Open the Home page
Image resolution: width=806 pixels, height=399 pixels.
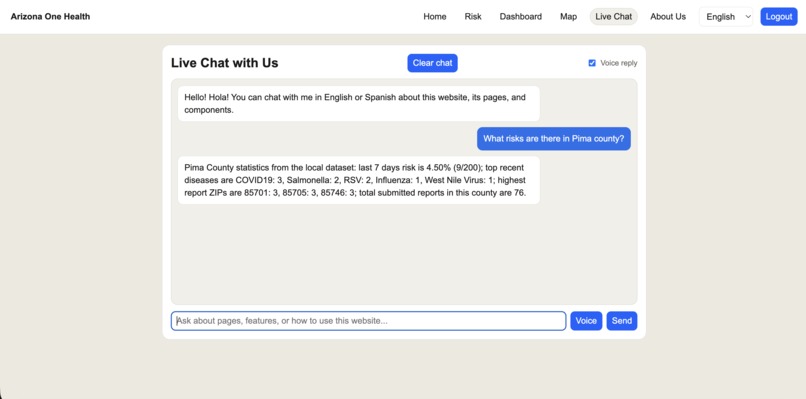click(434, 16)
